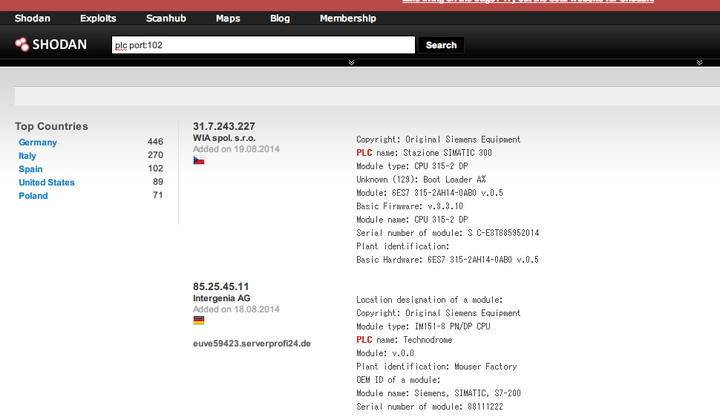Filter results by Spain
Screen dimensions: 720x417
point(30,169)
